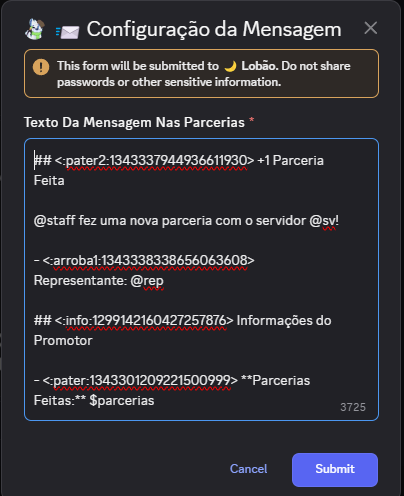Viewport: 404px width, 496px height.
Task: Place cursor on the word Promotor
Action: pos(63,341)
